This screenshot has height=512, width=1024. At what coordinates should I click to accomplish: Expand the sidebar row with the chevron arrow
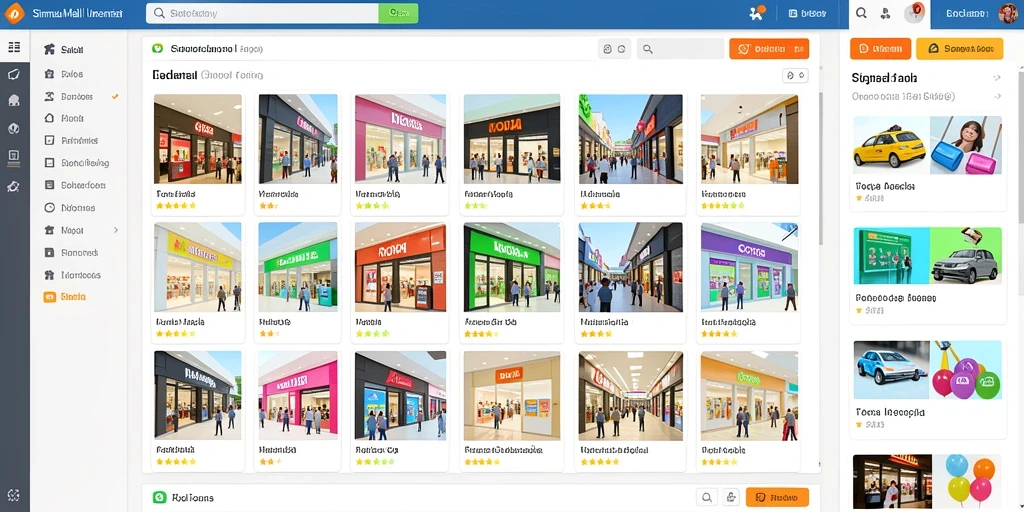pos(80,231)
